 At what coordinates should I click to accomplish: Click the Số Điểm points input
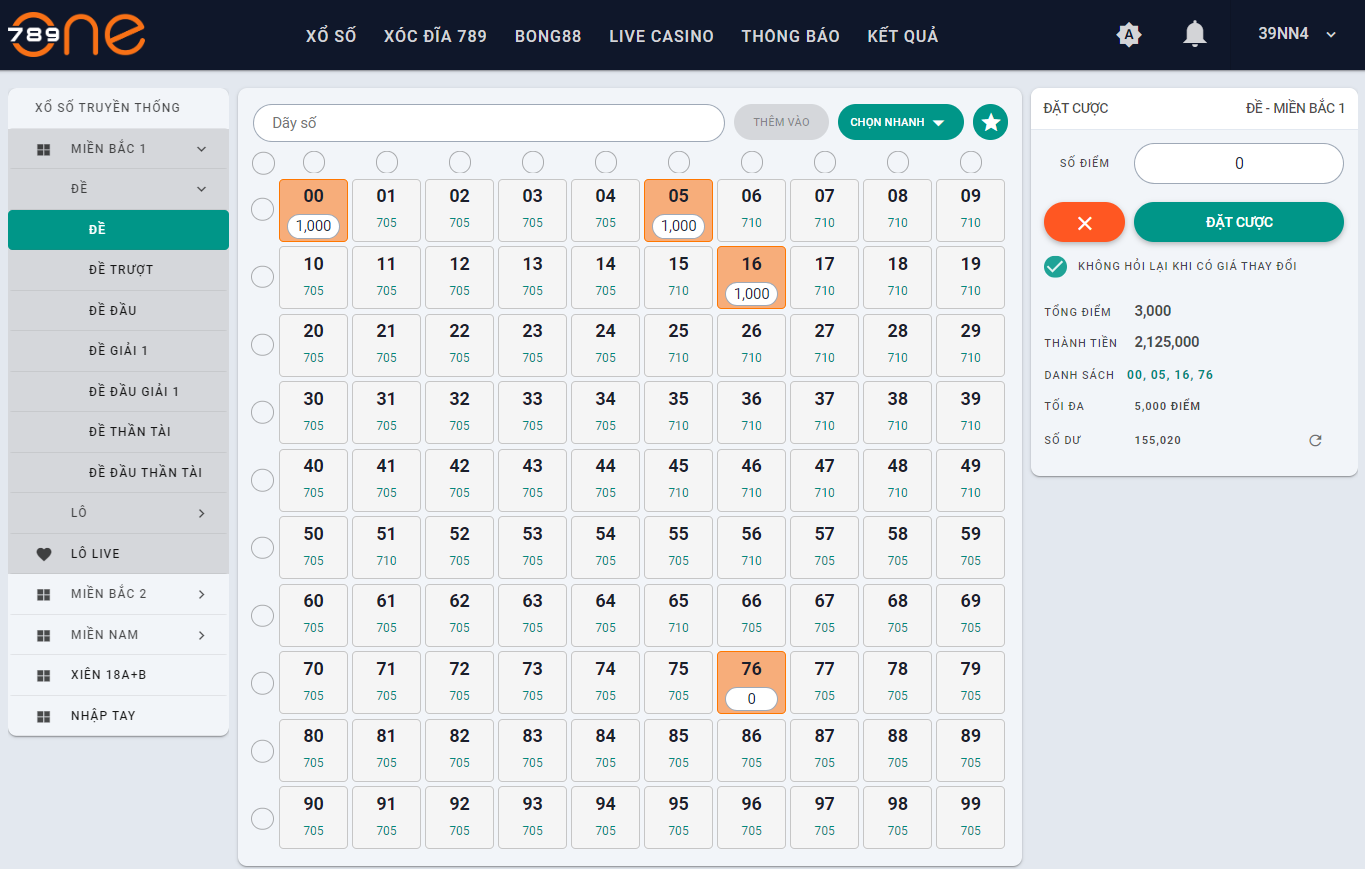(x=1239, y=164)
